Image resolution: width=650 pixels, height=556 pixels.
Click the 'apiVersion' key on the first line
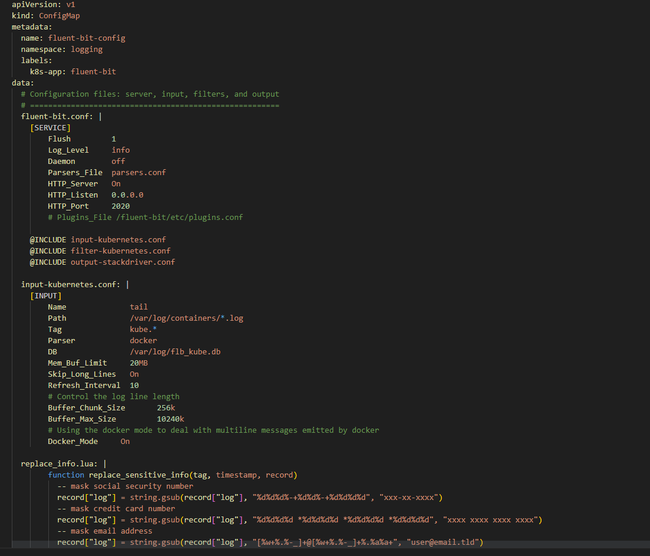tap(34, 5)
